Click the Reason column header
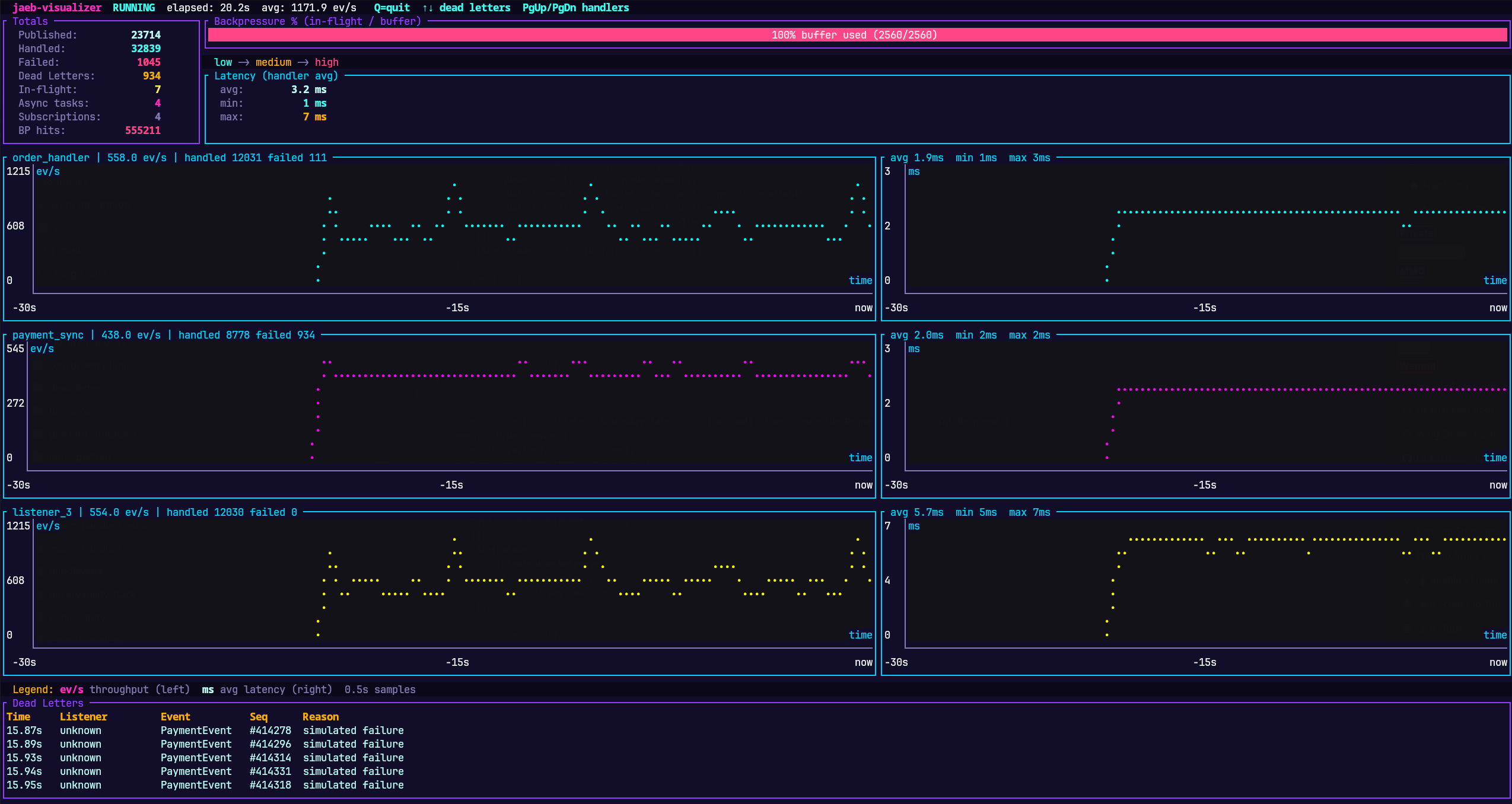Viewport: 1512px width, 804px height. pos(320,717)
